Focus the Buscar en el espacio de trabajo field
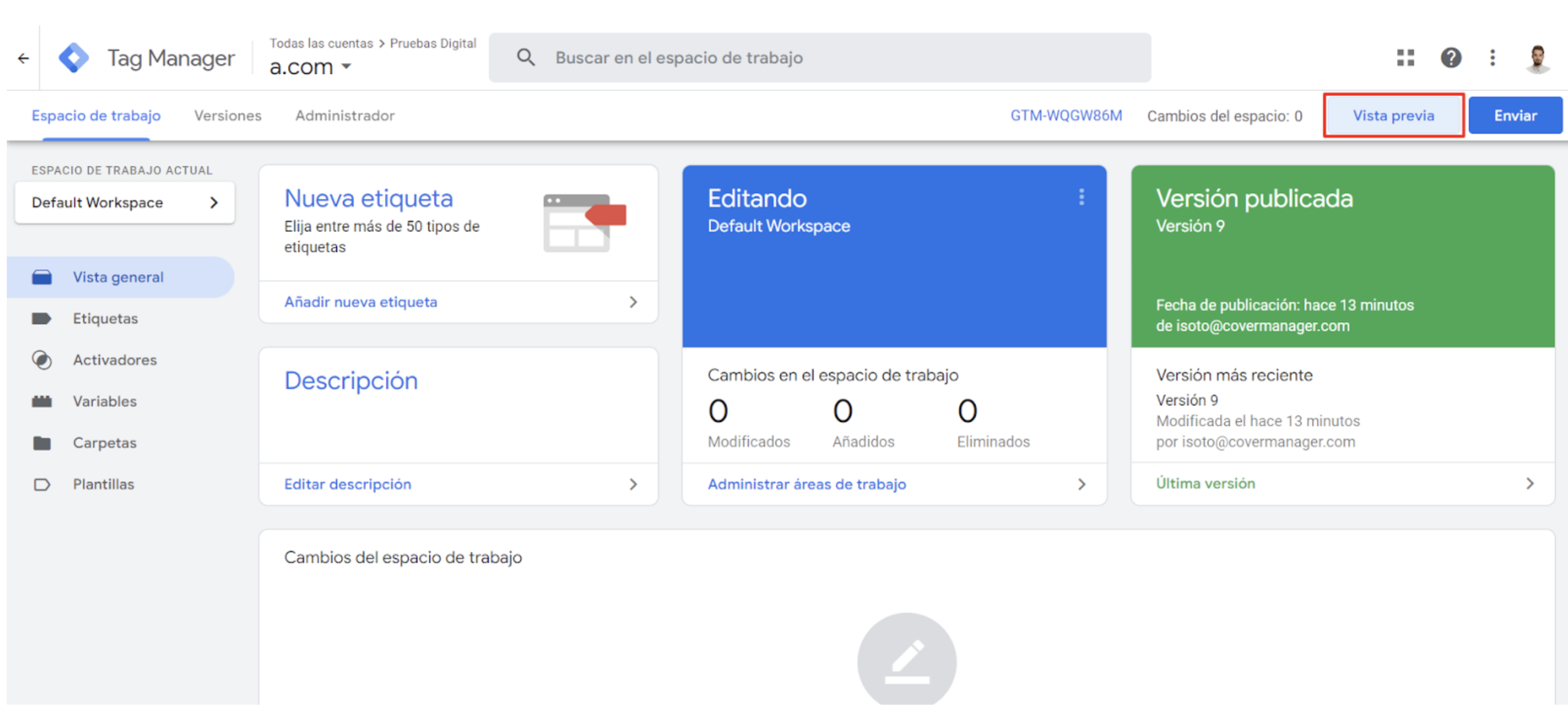 point(820,58)
